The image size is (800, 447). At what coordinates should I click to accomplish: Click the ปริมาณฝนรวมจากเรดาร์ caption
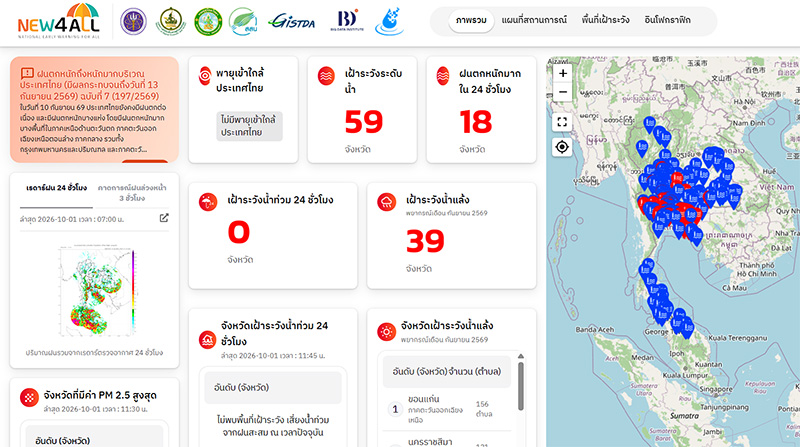94,353
